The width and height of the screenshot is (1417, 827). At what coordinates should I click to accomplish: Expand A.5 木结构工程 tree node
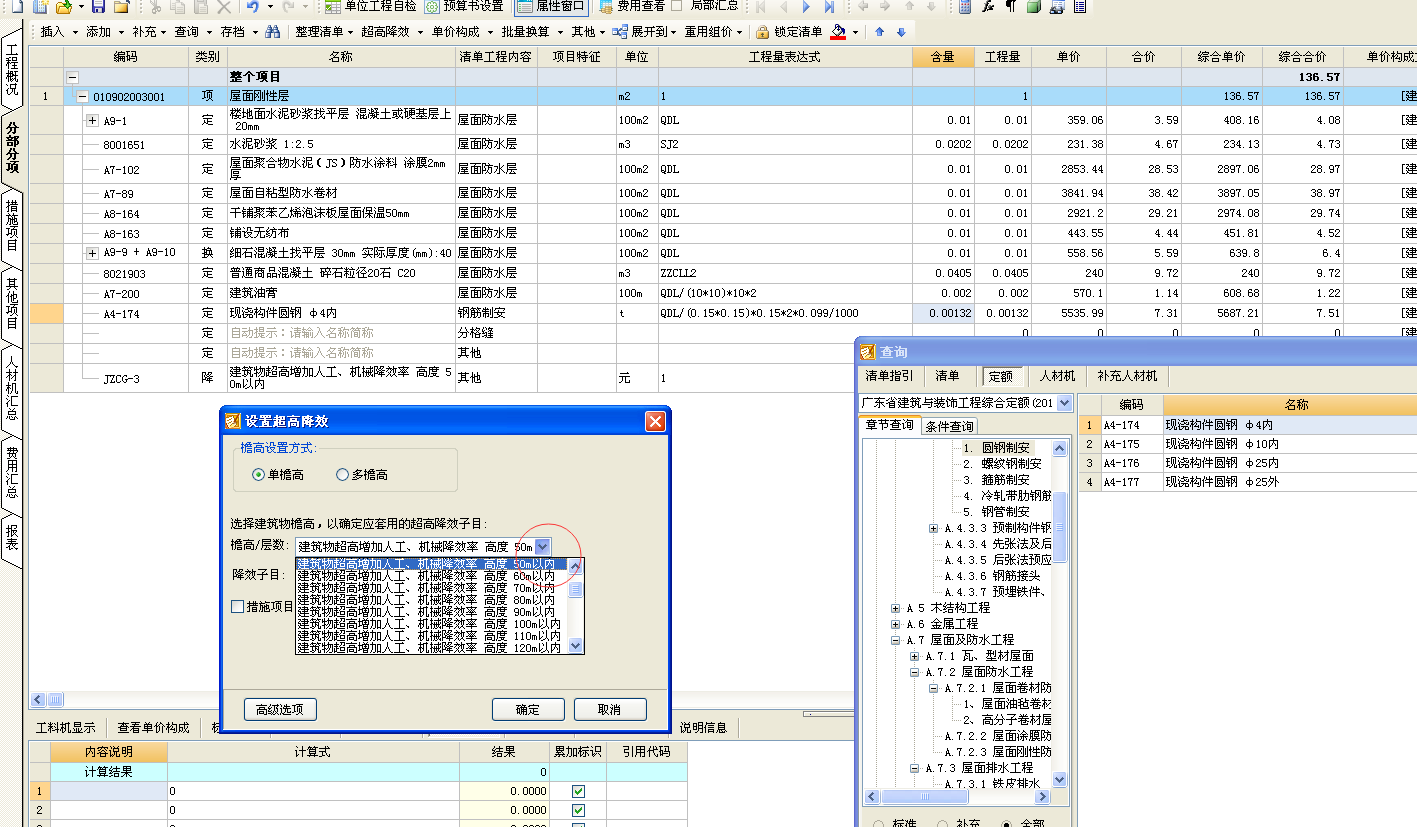(x=896, y=608)
